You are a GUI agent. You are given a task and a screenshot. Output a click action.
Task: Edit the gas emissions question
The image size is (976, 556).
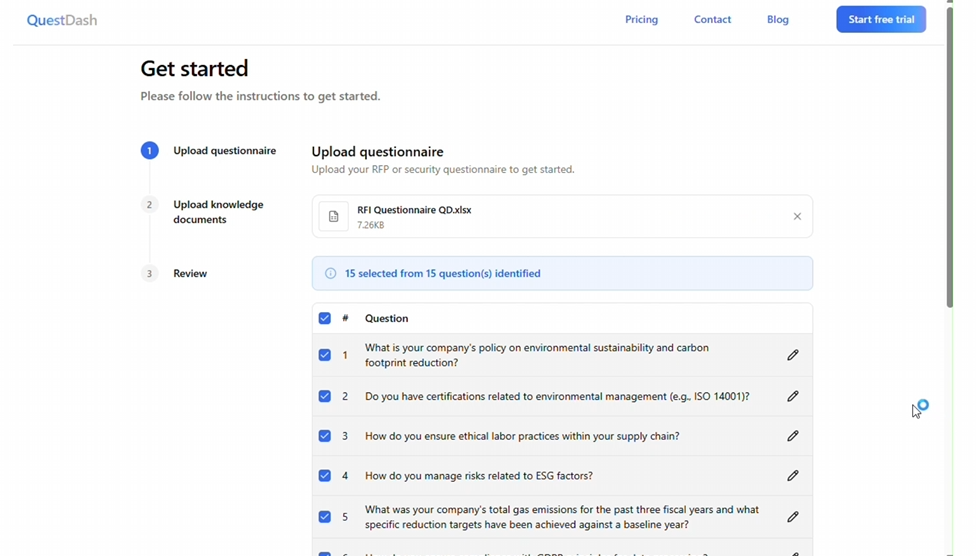pos(792,517)
